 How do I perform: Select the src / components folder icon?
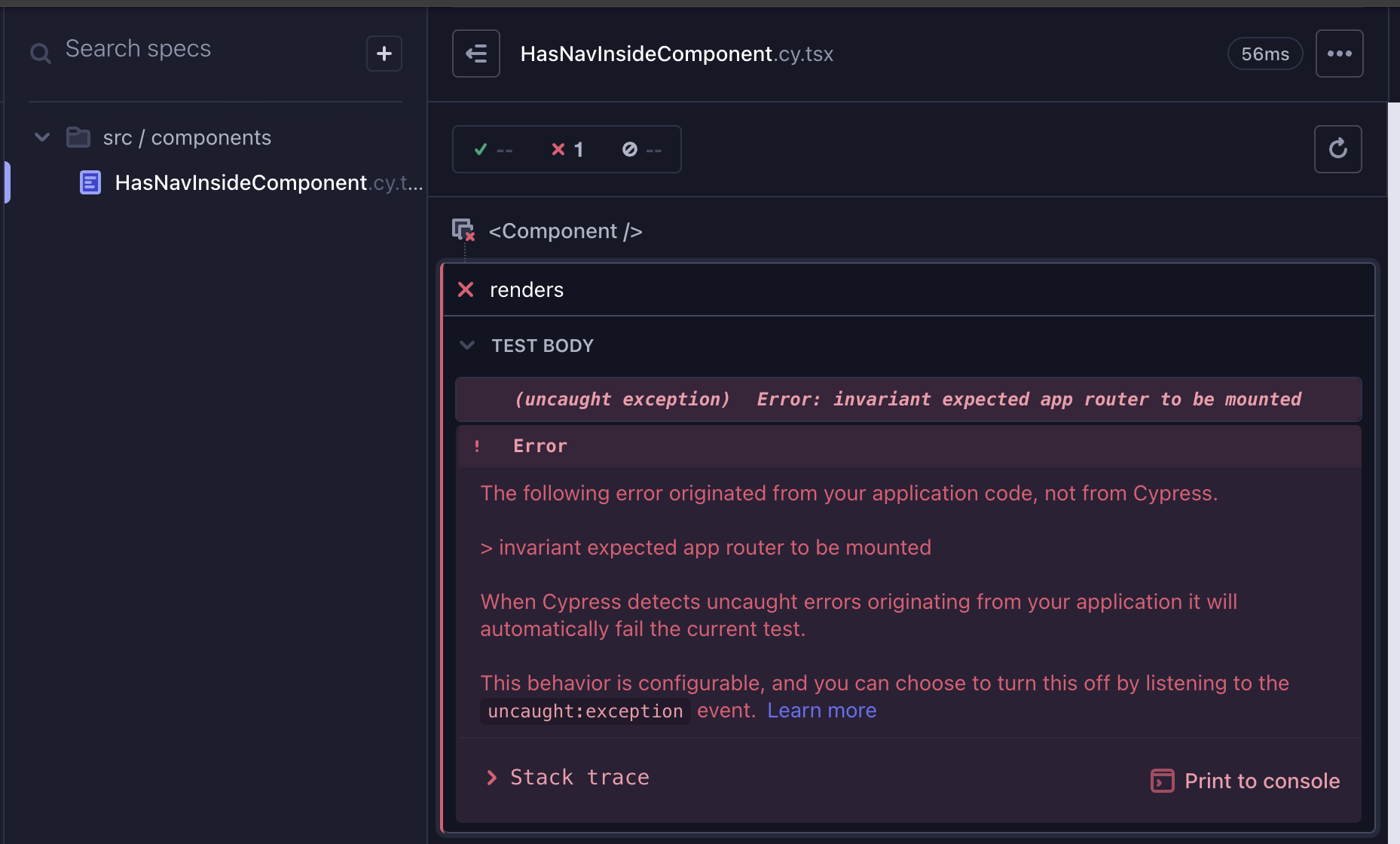78,137
